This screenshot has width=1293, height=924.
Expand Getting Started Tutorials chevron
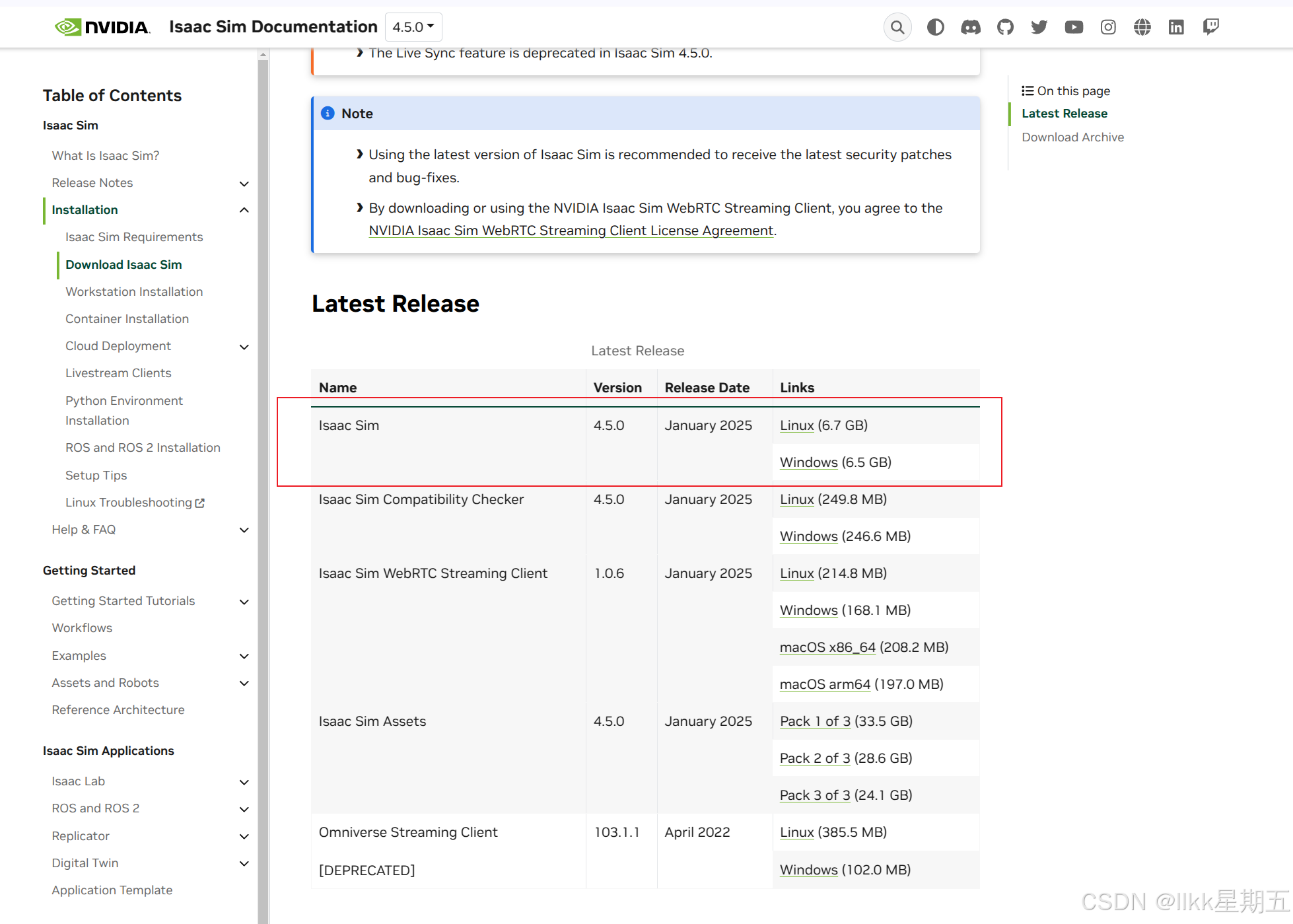click(244, 602)
